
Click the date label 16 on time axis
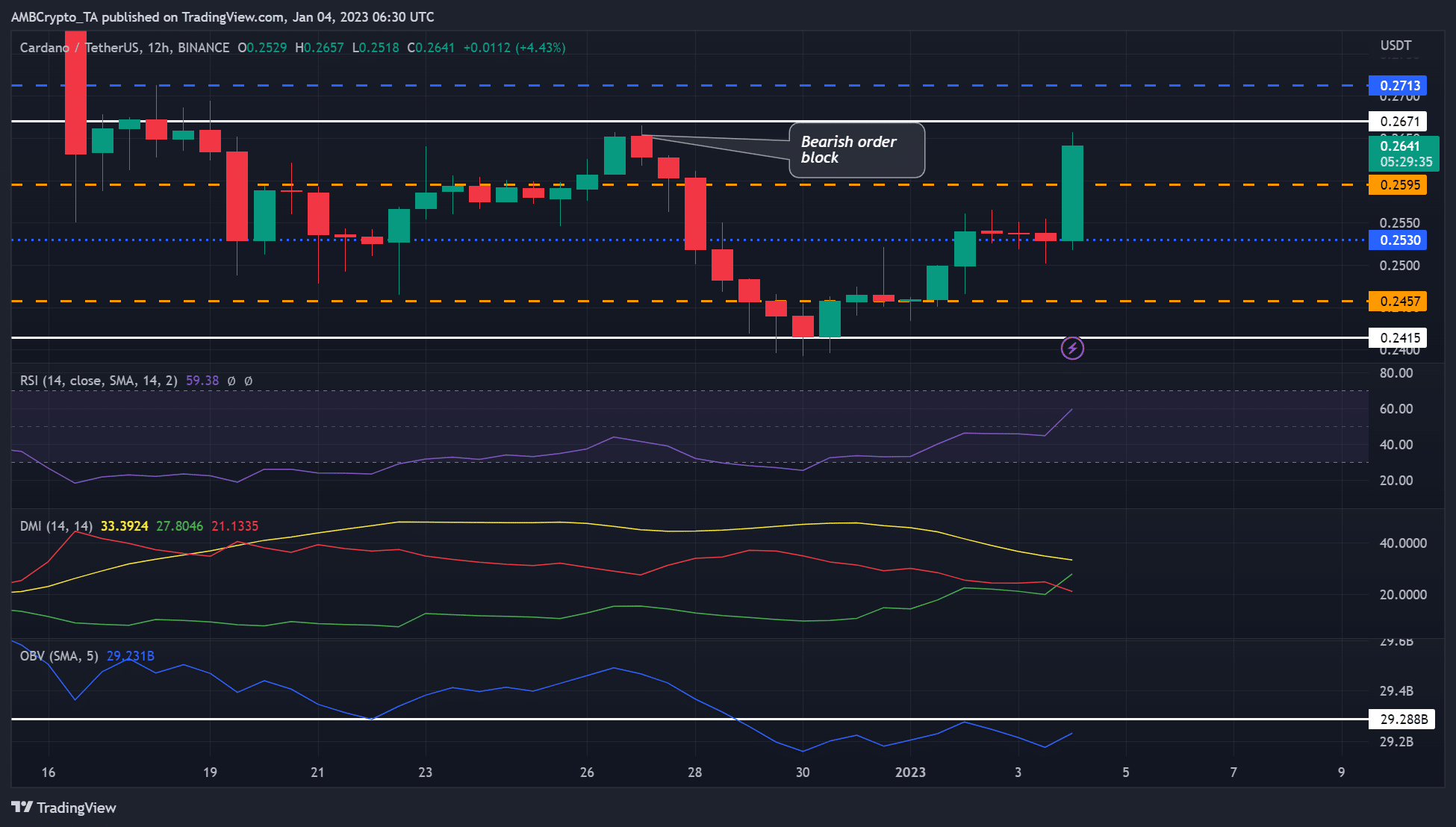click(x=49, y=773)
